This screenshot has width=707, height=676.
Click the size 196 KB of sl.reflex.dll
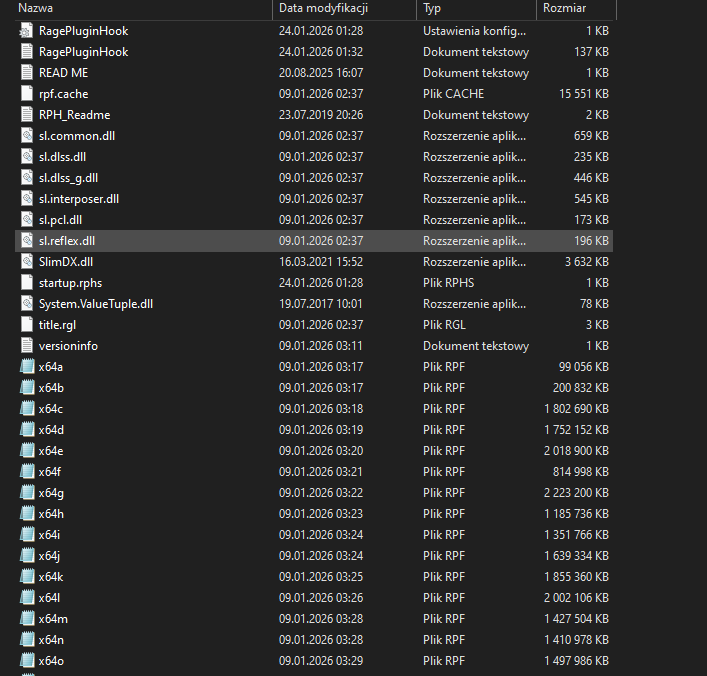(592, 241)
